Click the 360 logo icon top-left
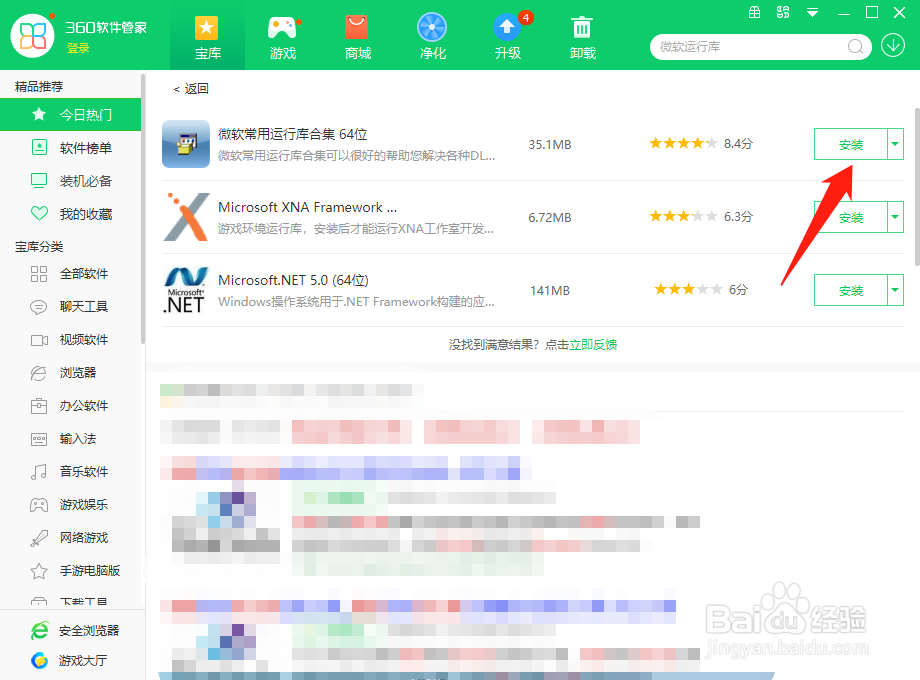 click(x=33, y=36)
